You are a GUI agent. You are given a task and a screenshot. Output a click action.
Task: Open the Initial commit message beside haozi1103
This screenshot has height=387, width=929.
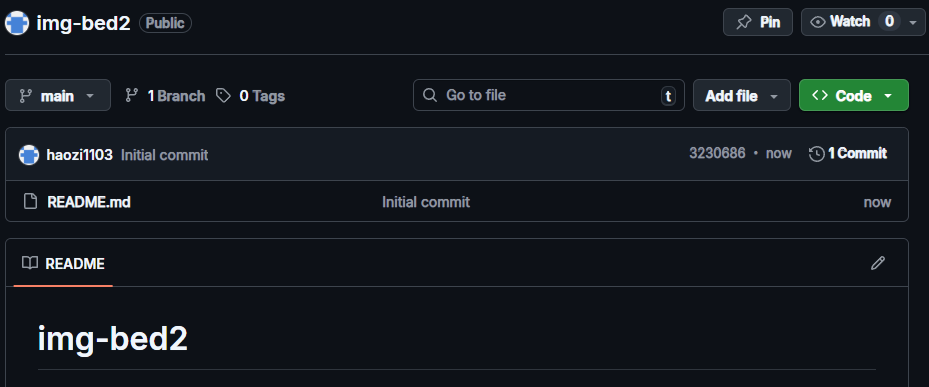(165, 155)
